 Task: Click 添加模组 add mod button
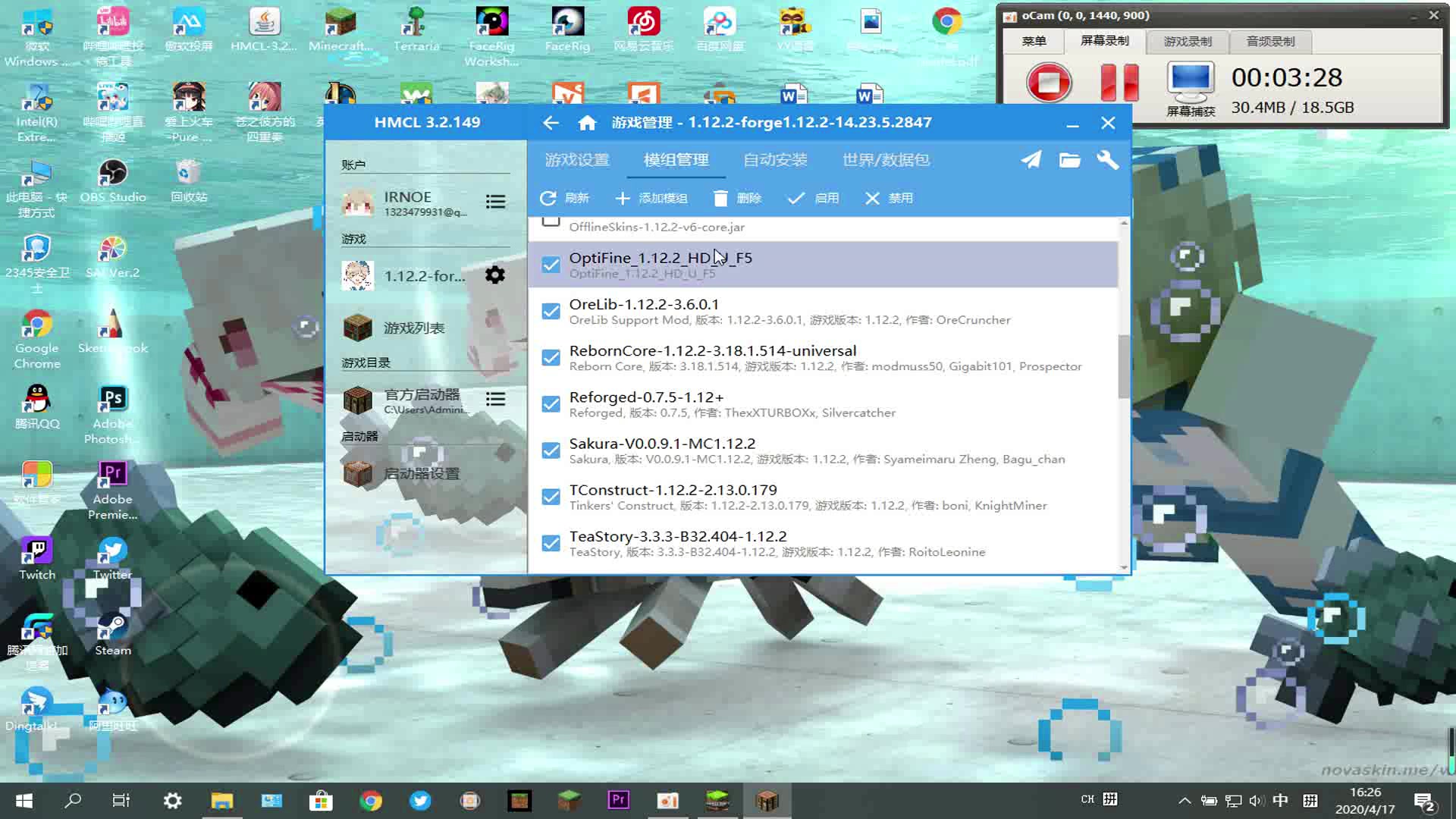click(651, 198)
